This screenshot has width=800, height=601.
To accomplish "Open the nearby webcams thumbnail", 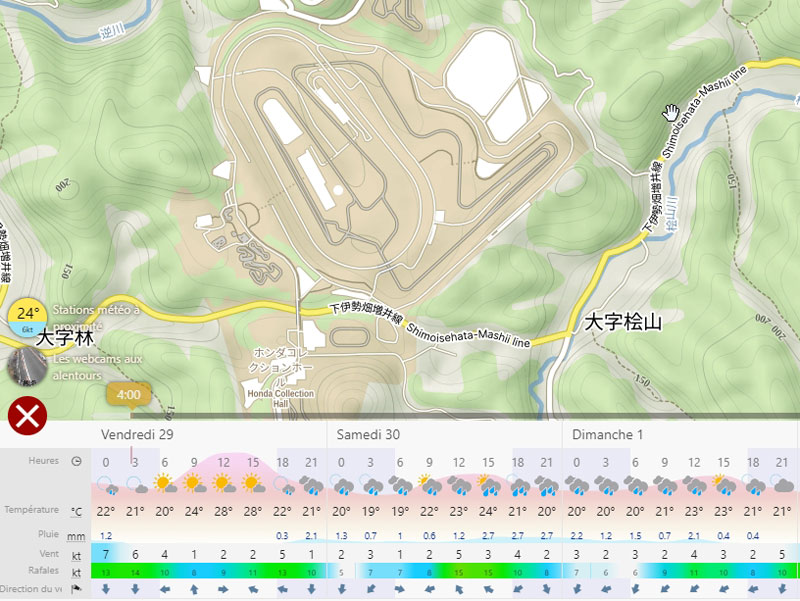I will 26,367.
